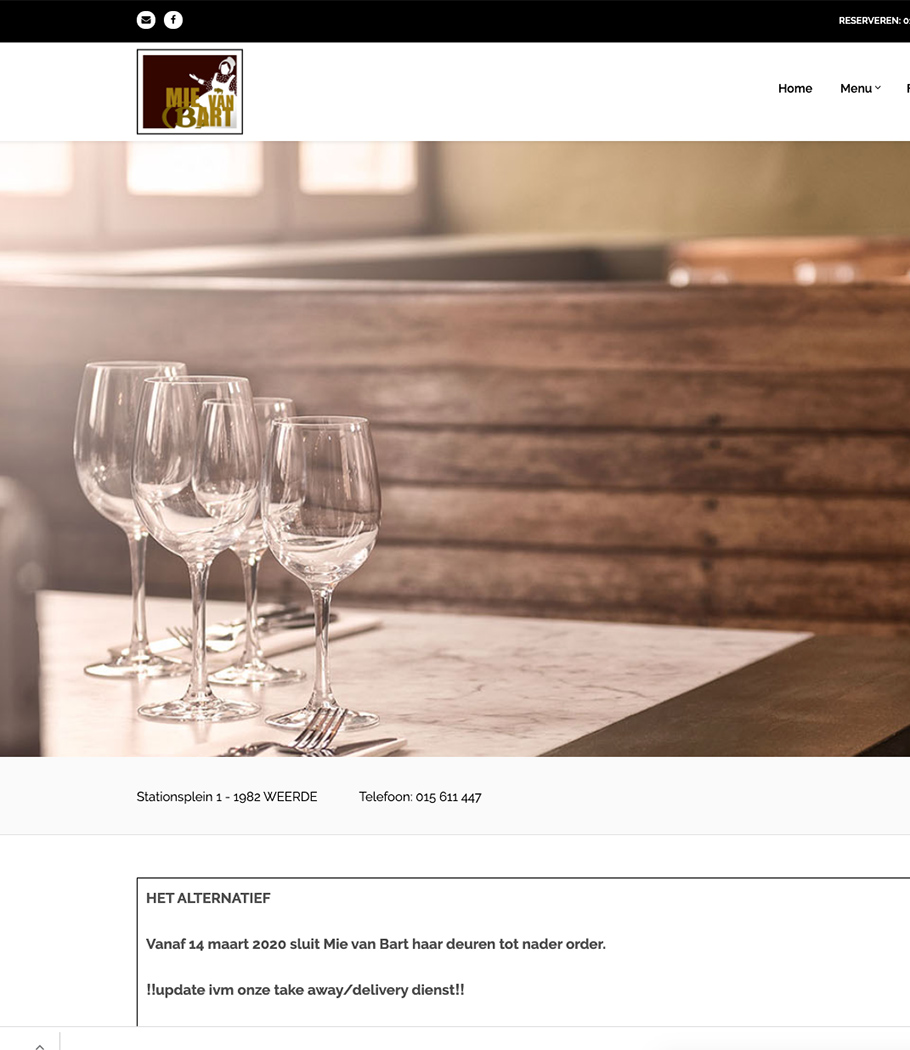This screenshot has width=910, height=1050.
Task: Click the Telefoon 015 611 447 number
Action: pos(420,797)
